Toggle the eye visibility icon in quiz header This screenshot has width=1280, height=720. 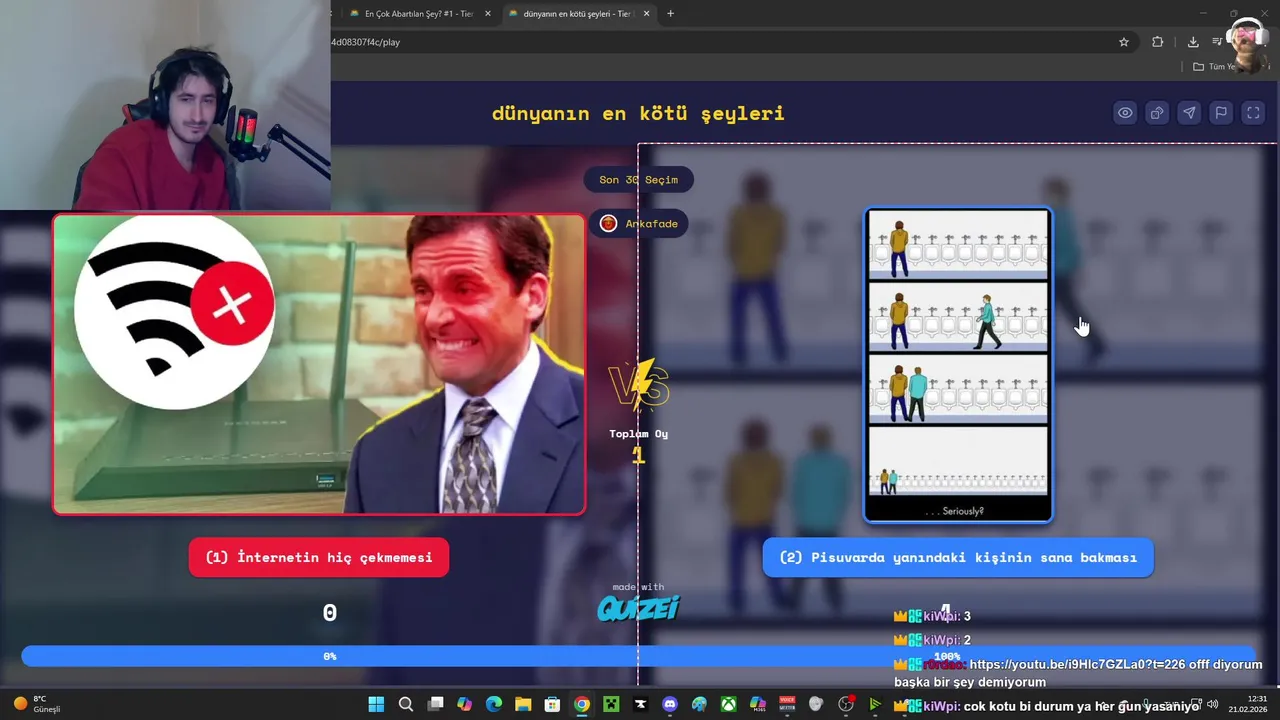[x=1125, y=113]
